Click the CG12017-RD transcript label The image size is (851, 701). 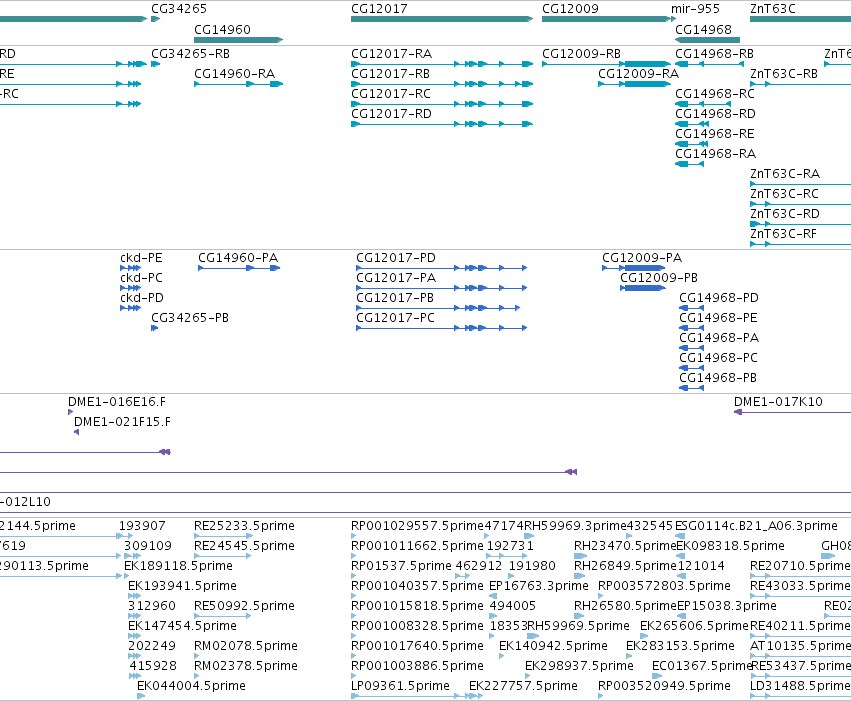pos(391,114)
